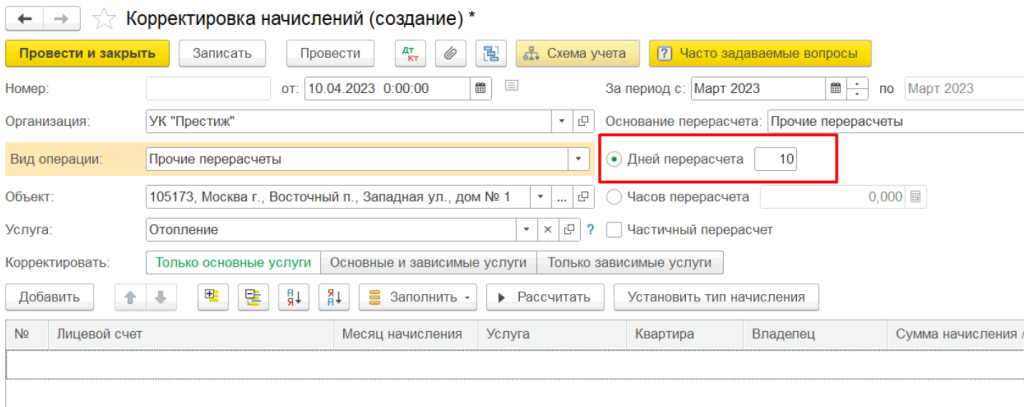Click the Основание перерасчета field
Image resolution: width=1024 pixels, height=407 pixels.
click(895, 122)
